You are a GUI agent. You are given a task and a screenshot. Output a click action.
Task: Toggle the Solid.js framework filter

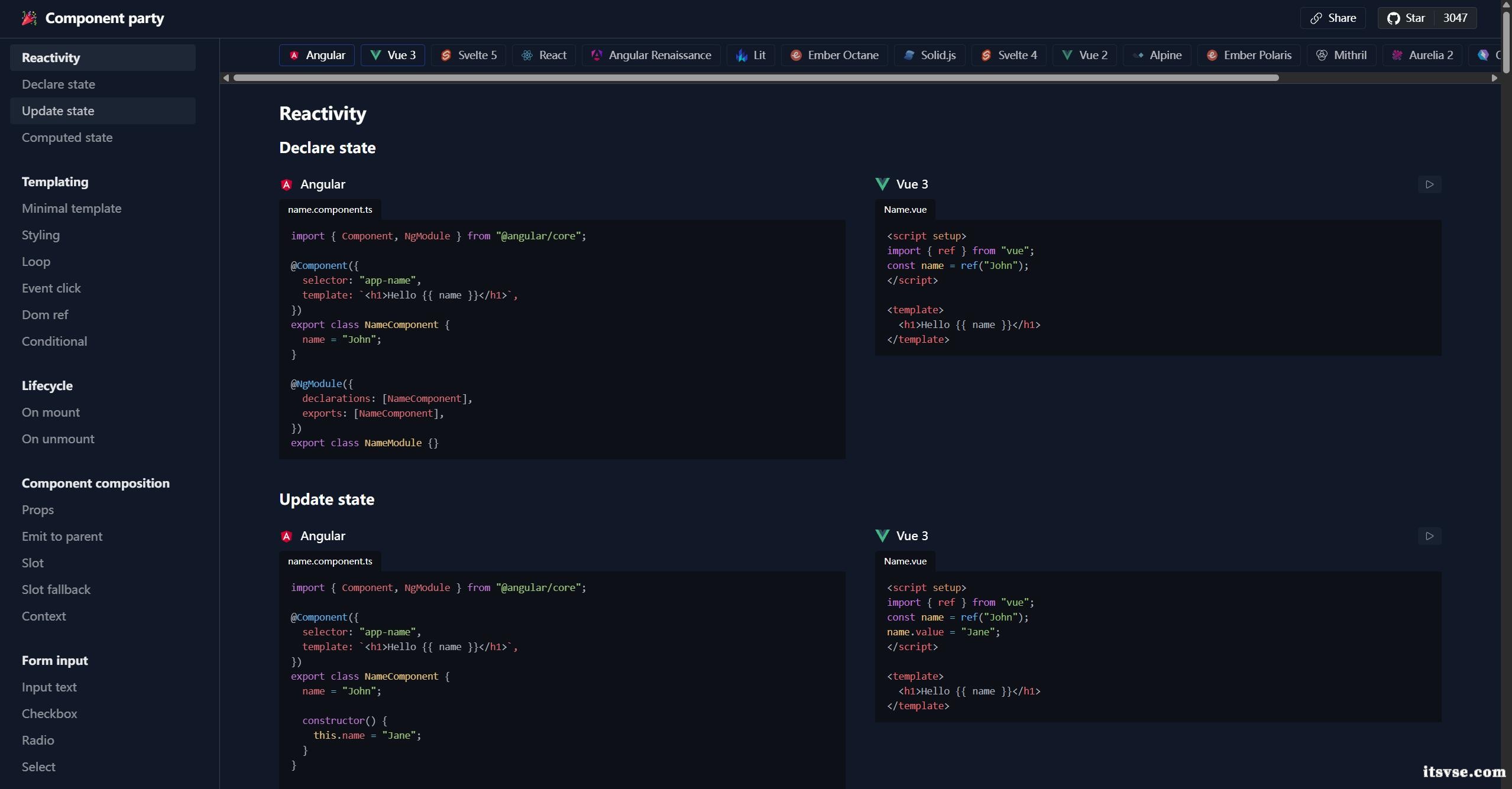click(x=930, y=55)
